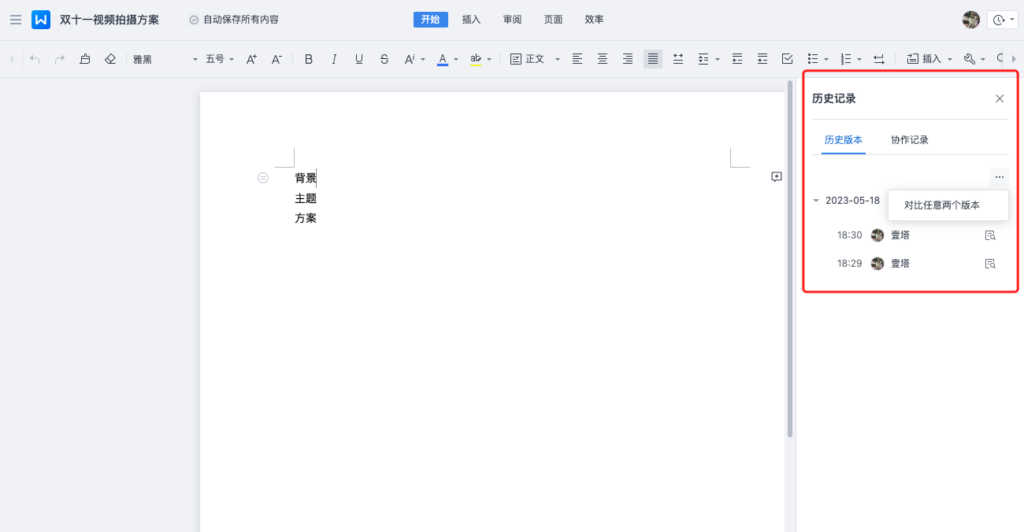Toggle justified text alignment
This screenshot has width=1024, height=532.
653,59
